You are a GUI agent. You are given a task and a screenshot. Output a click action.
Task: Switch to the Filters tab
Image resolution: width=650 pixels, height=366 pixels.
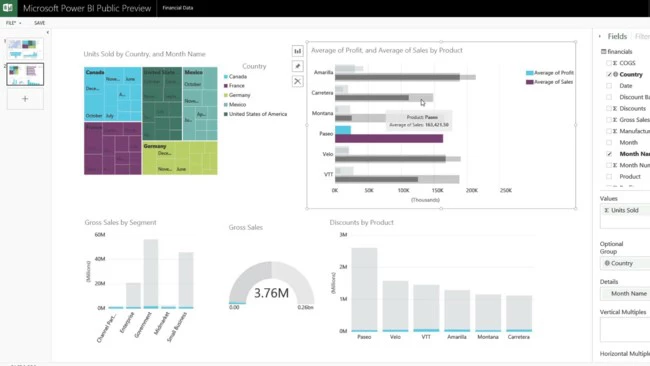643,36
